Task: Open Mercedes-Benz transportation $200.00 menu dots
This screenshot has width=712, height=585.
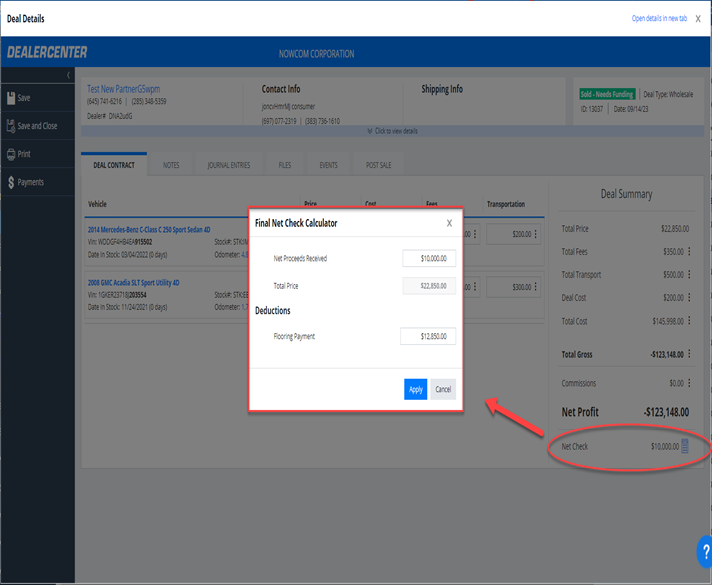Action: (x=536, y=234)
